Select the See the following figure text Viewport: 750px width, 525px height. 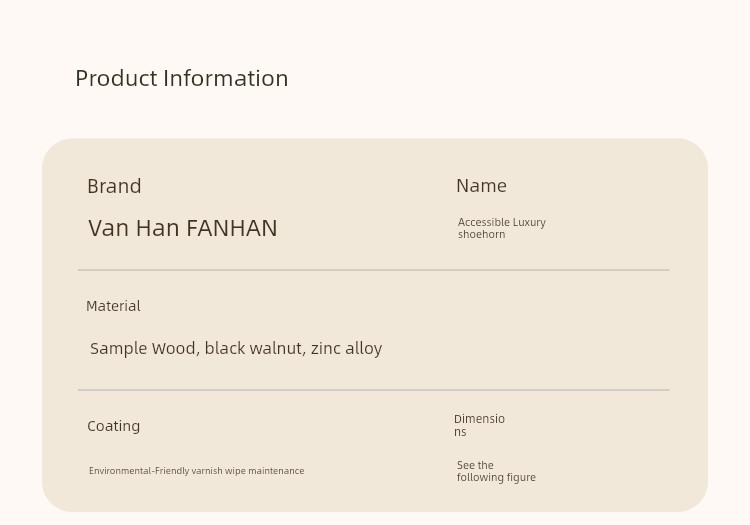pyautogui.click(x=496, y=471)
